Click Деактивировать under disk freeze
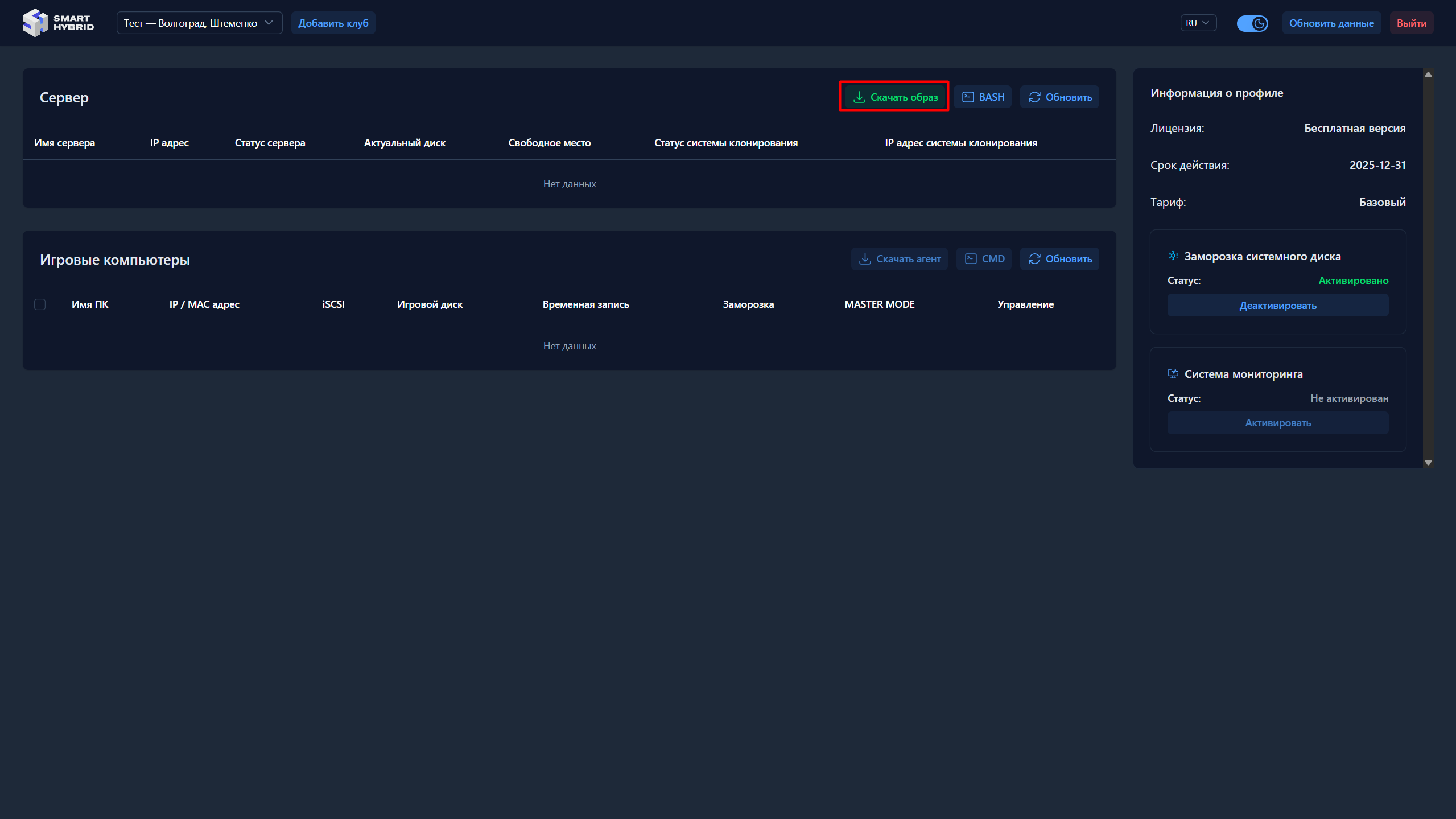This screenshot has width=1456, height=819. pyautogui.click(x=1277, y=306)
